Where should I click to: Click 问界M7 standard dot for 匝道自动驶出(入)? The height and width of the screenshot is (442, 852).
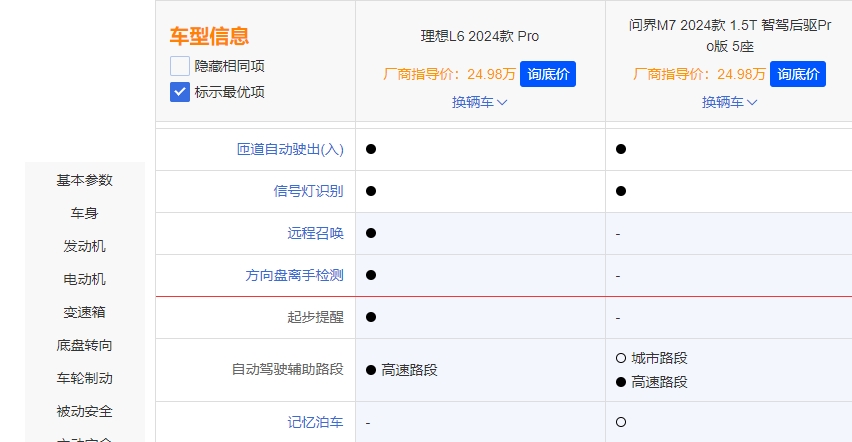point(621,149)
